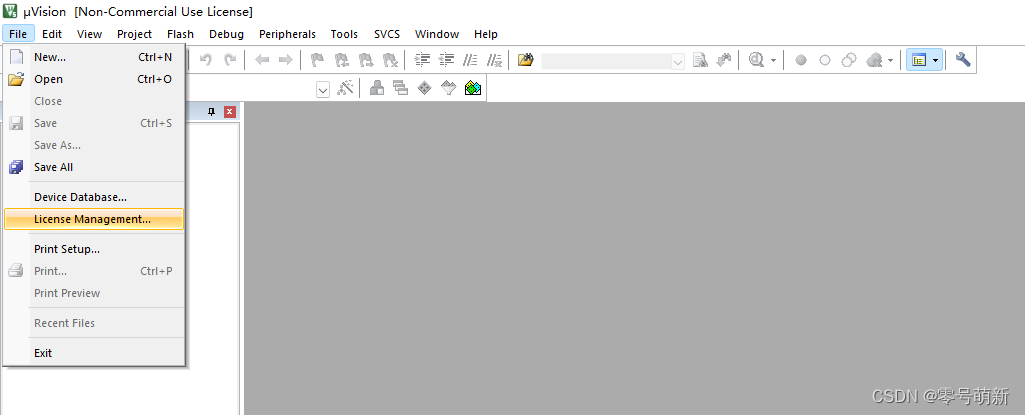
Task: Open Configuration with the wrench icon
Action: tap(962, 60)
